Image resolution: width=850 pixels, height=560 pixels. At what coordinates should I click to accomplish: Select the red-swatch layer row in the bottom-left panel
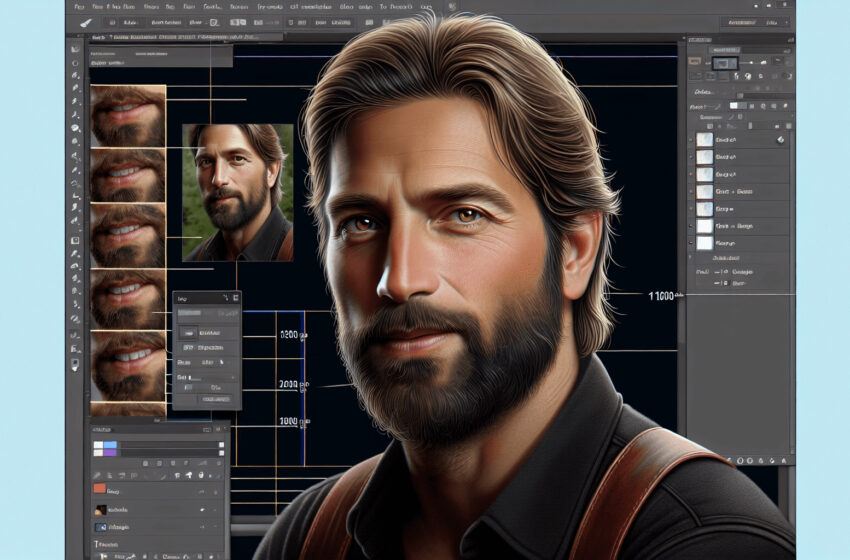coord(157,492)
